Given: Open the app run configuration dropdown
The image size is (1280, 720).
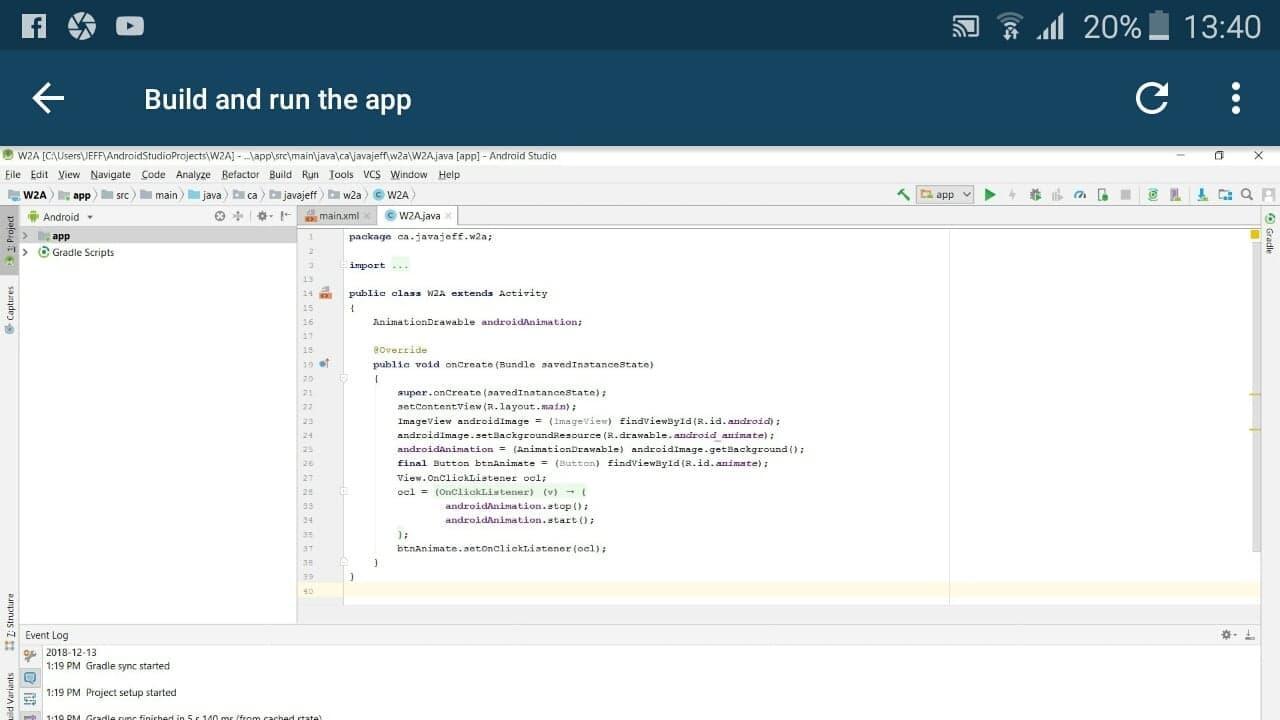Looking at the screenshot, I should point(945,195).
